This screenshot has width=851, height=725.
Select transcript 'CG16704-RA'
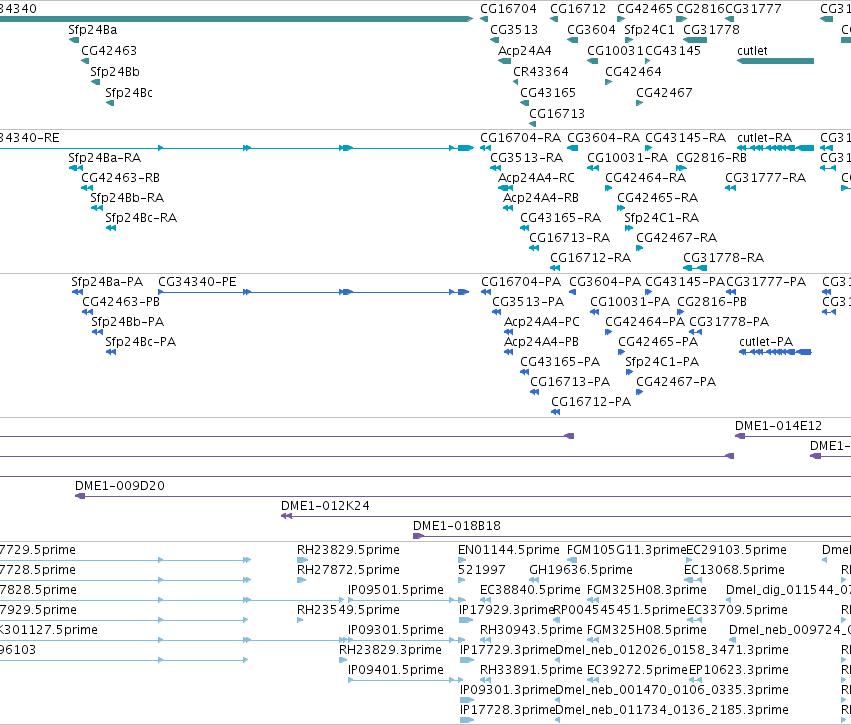tap(520, 138)
